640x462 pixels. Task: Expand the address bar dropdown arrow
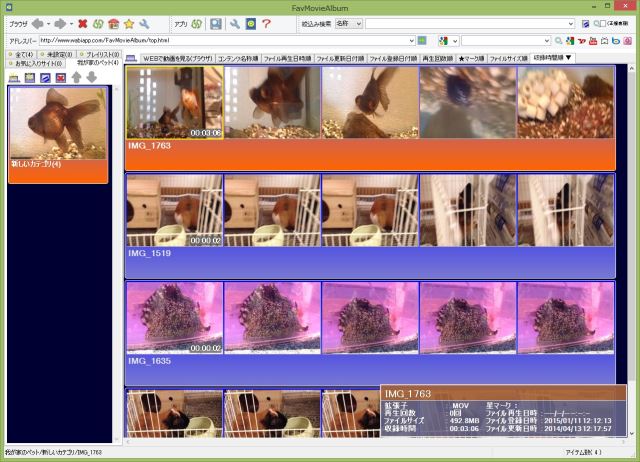point(411,40)
